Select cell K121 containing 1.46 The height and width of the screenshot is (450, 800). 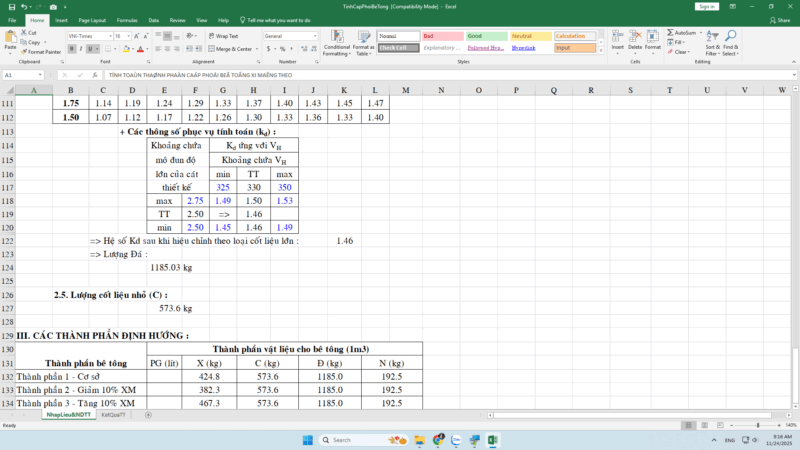(345, 241)
